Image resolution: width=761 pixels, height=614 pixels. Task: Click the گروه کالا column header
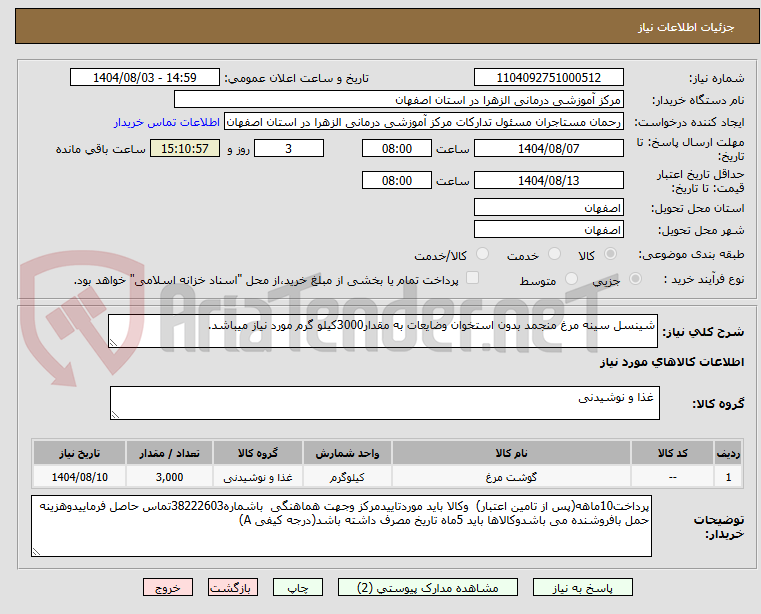(258, 453)
